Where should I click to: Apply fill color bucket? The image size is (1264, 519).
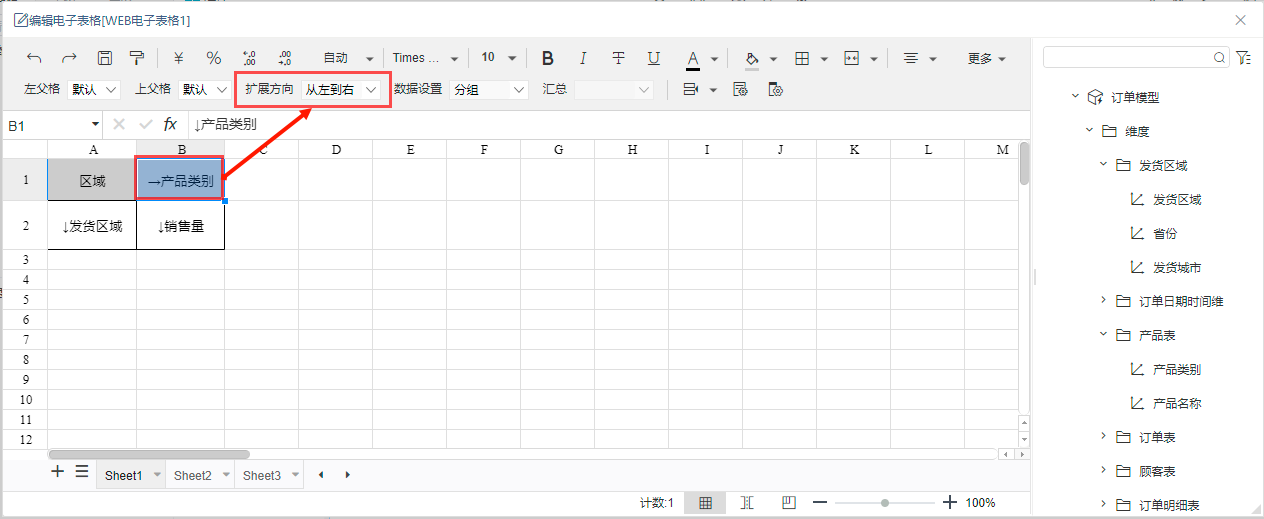pos(752,59)
